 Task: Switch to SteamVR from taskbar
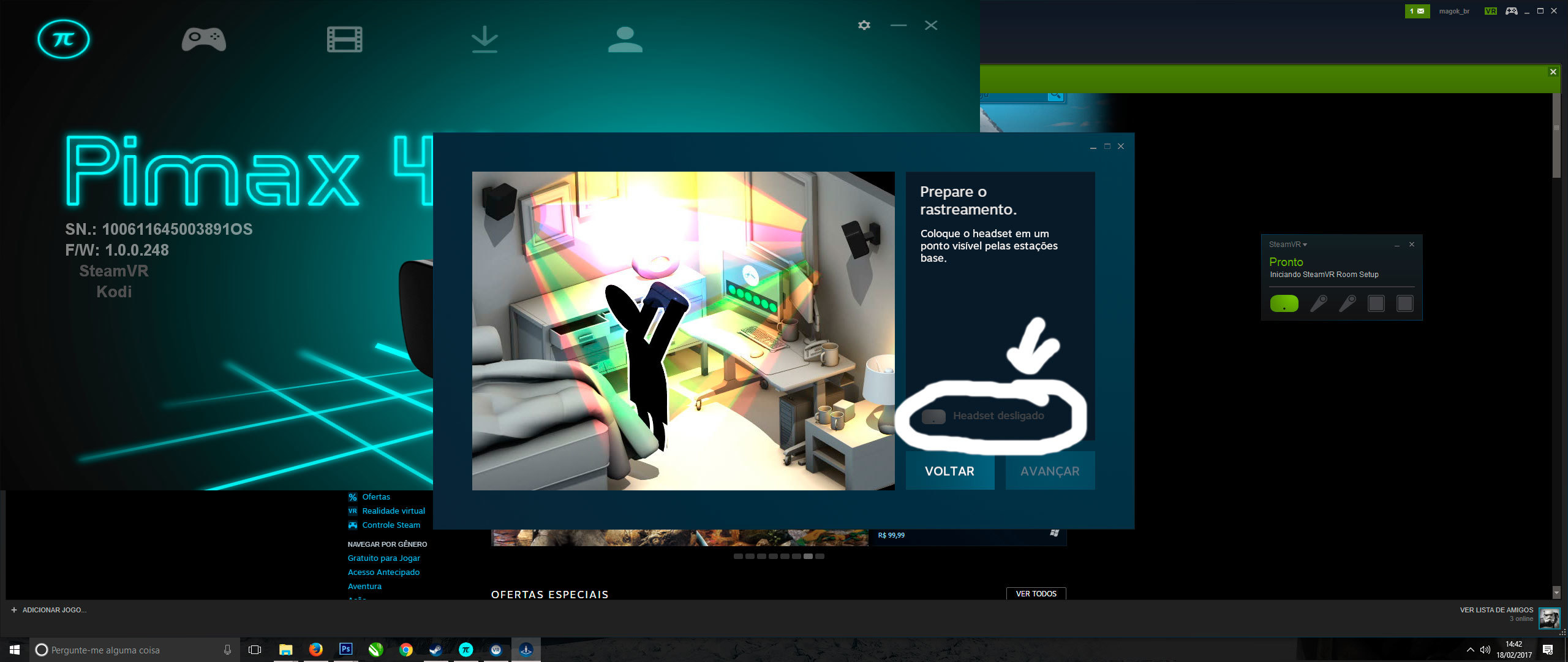496,650
